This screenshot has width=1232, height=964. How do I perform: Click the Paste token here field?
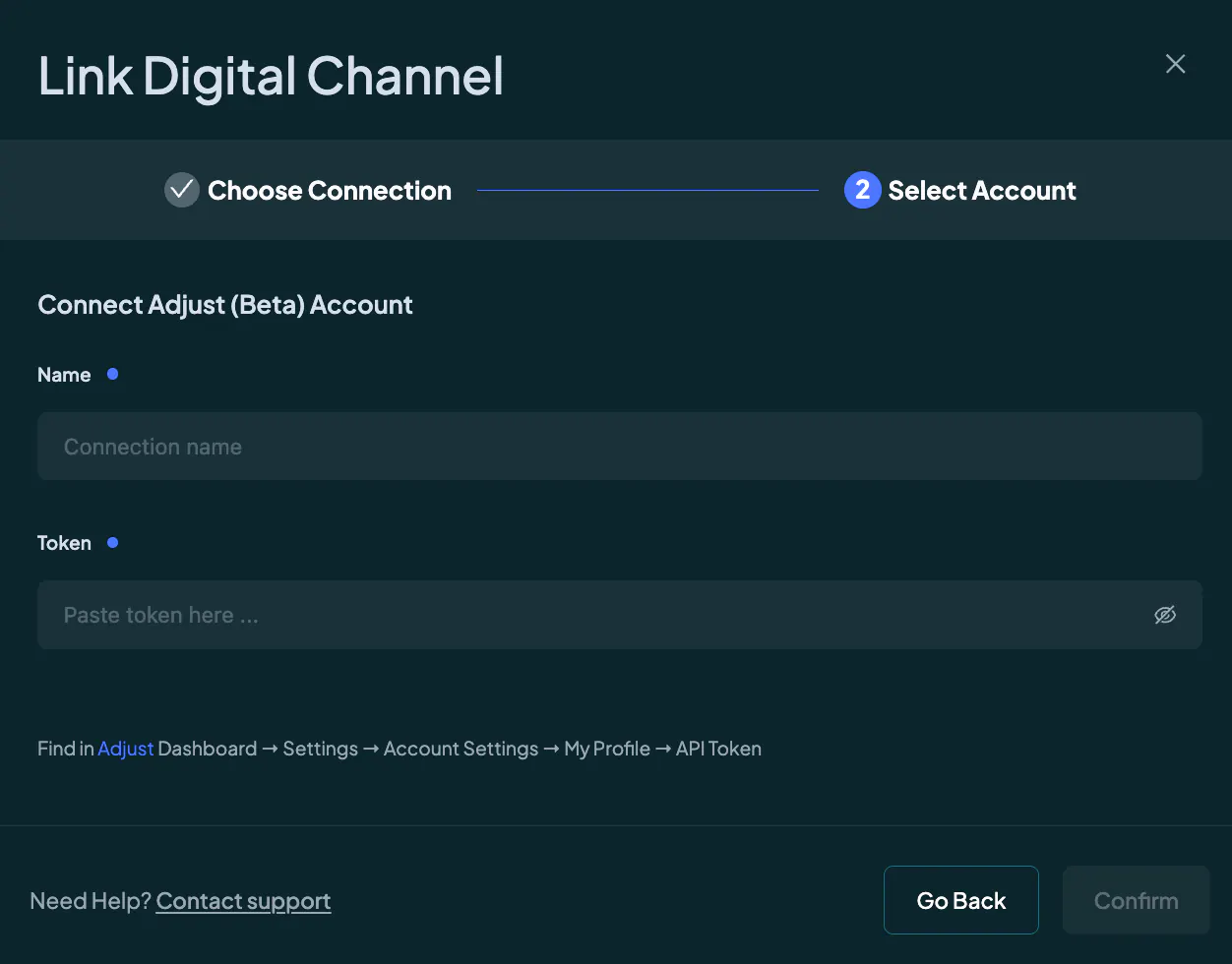pos(620,615)
